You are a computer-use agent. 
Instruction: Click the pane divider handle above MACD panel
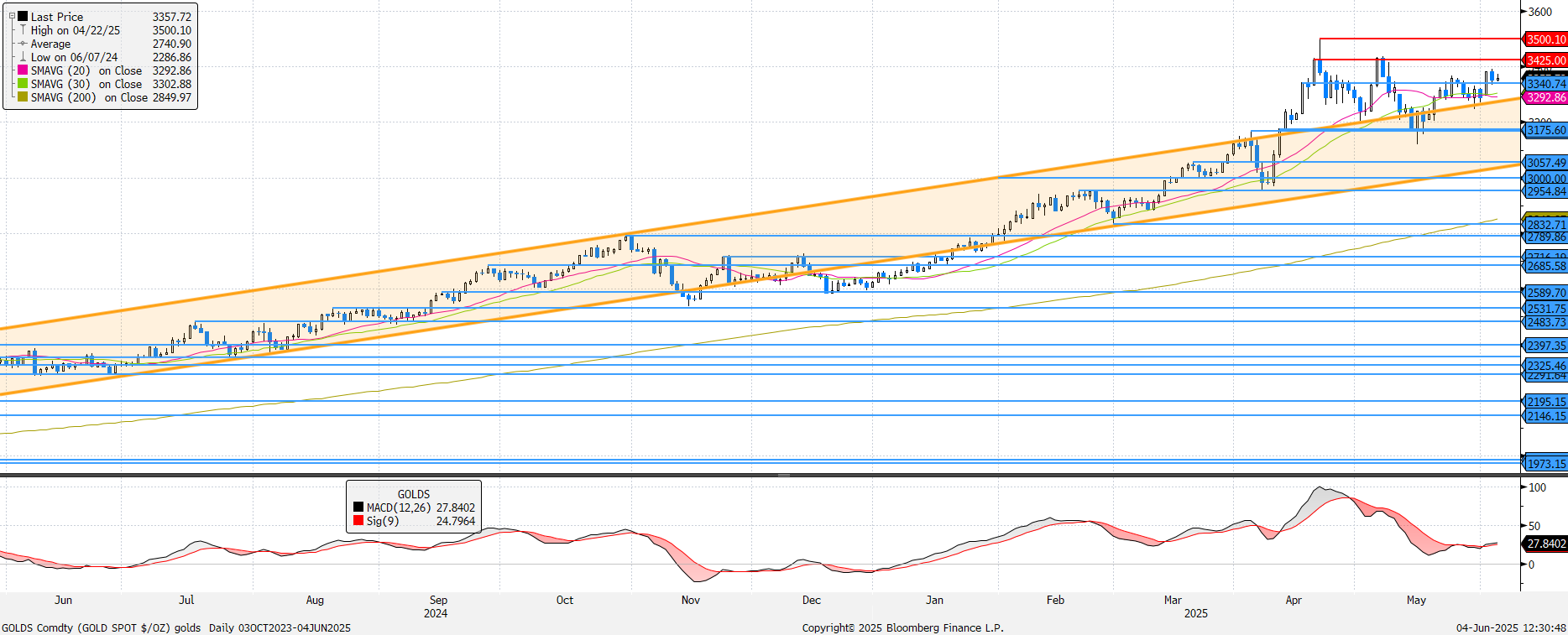784,475
